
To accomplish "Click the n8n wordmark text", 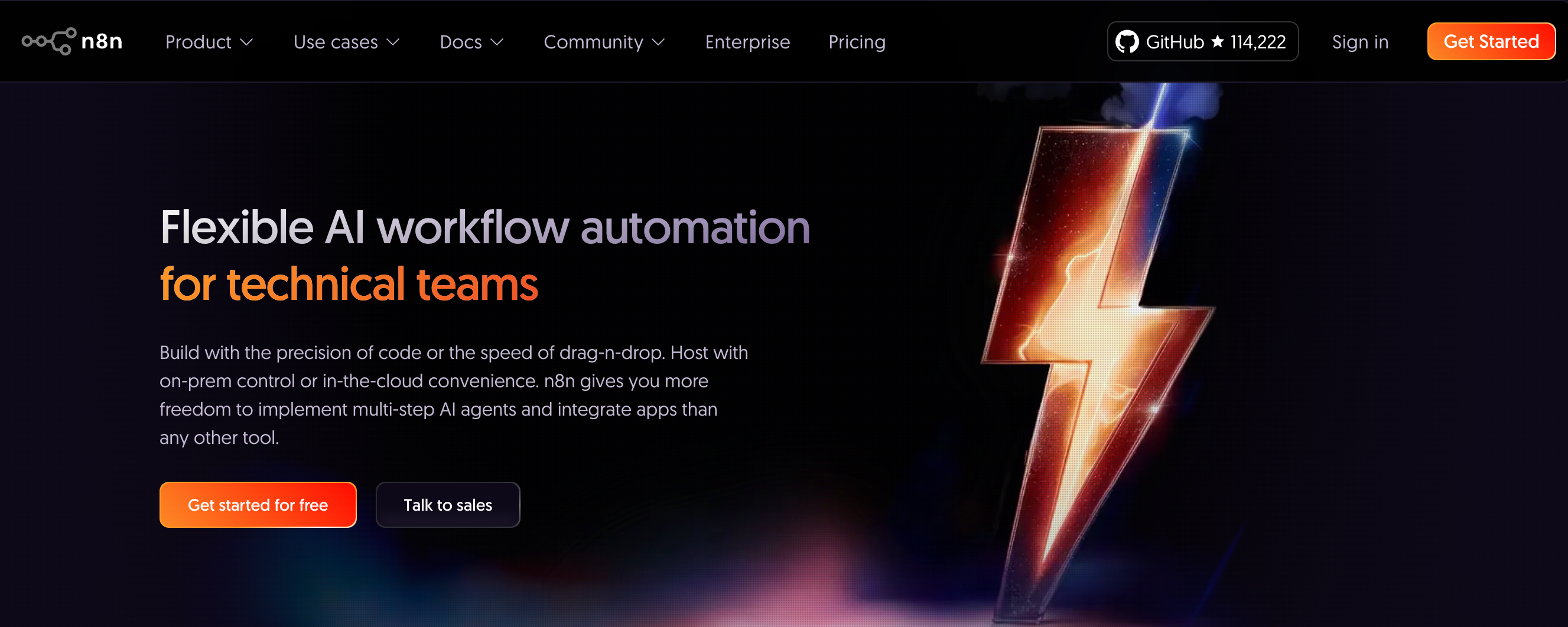I will (x=102, y=41).
